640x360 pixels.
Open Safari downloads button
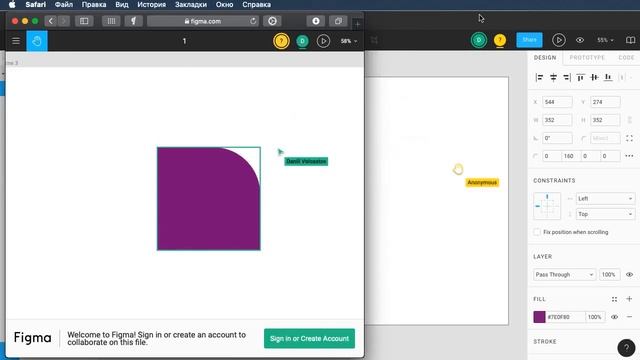click(316, 21)
